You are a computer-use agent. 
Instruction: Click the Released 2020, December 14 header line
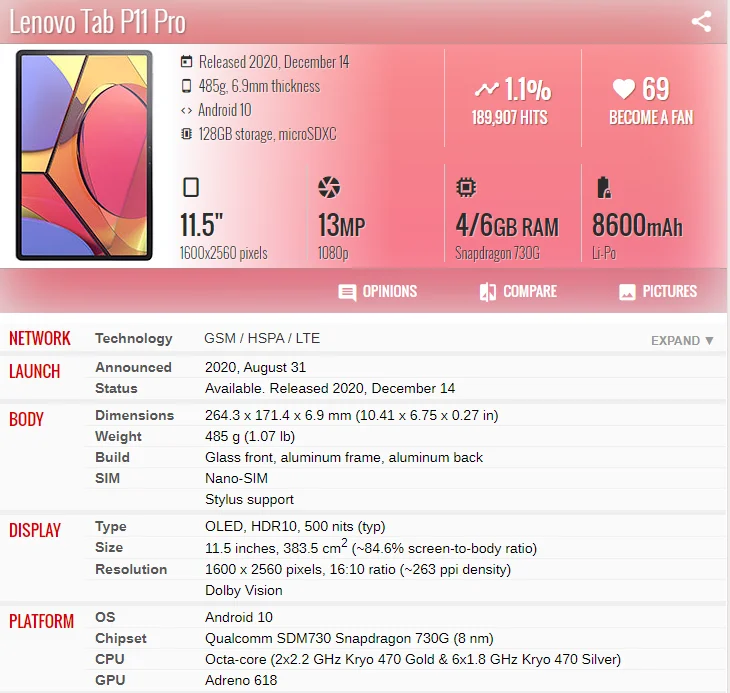pyautogui.click(x=274, y=61)
